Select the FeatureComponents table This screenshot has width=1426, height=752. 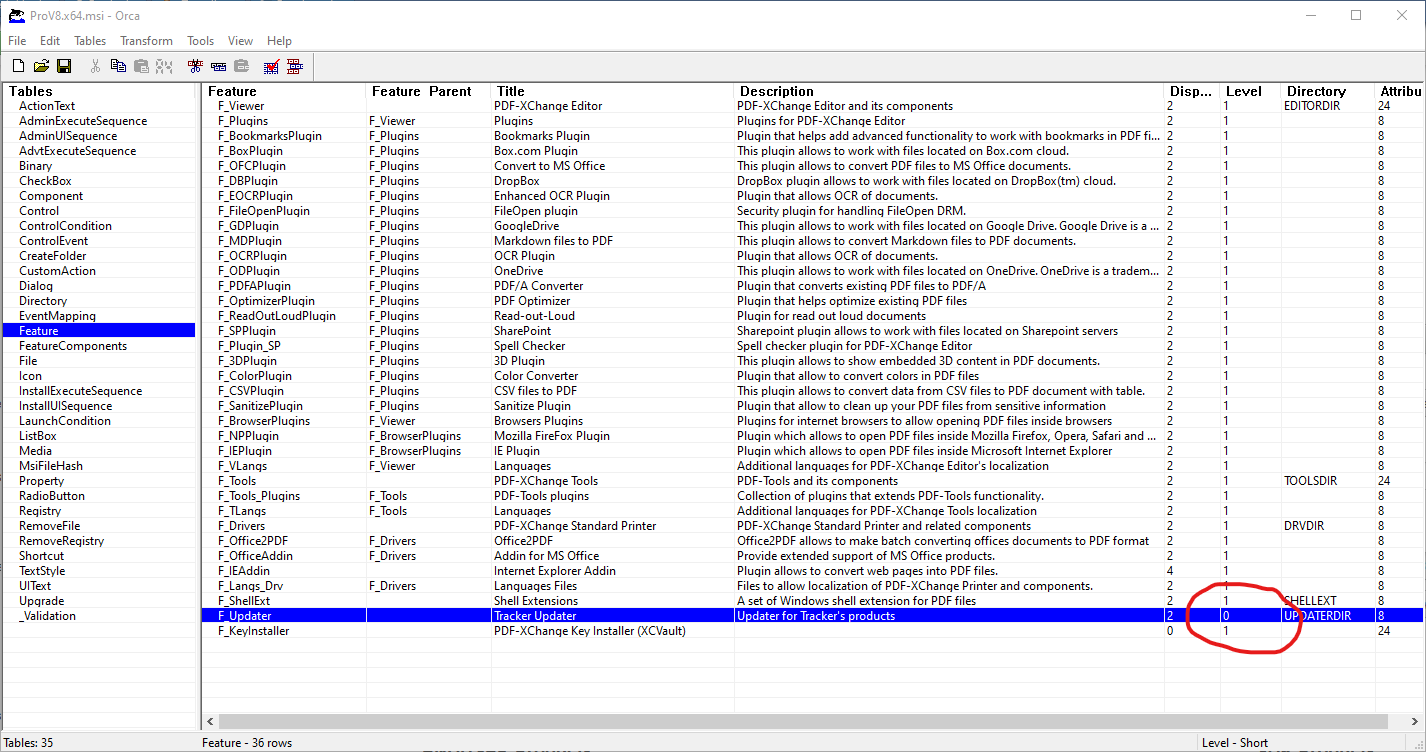tap(73, 346)
